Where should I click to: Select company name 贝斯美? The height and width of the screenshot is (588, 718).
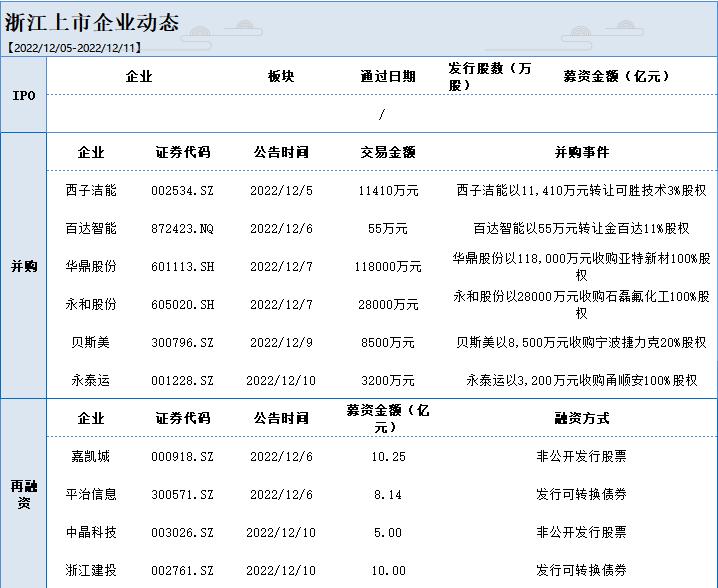tap(91, 342)
